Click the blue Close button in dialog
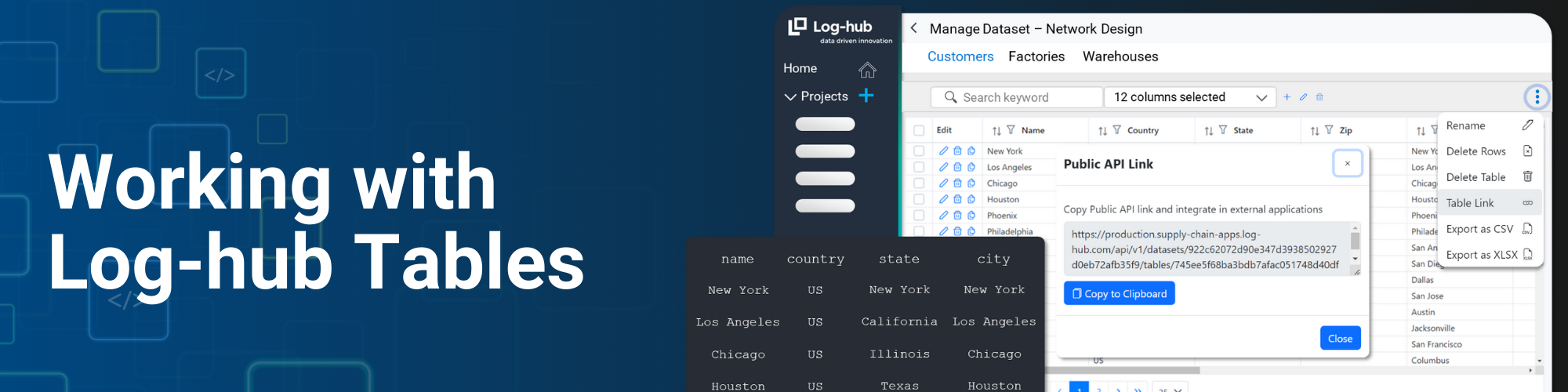The height and width of the screenshot is (392, 1568). [1340, 338]
